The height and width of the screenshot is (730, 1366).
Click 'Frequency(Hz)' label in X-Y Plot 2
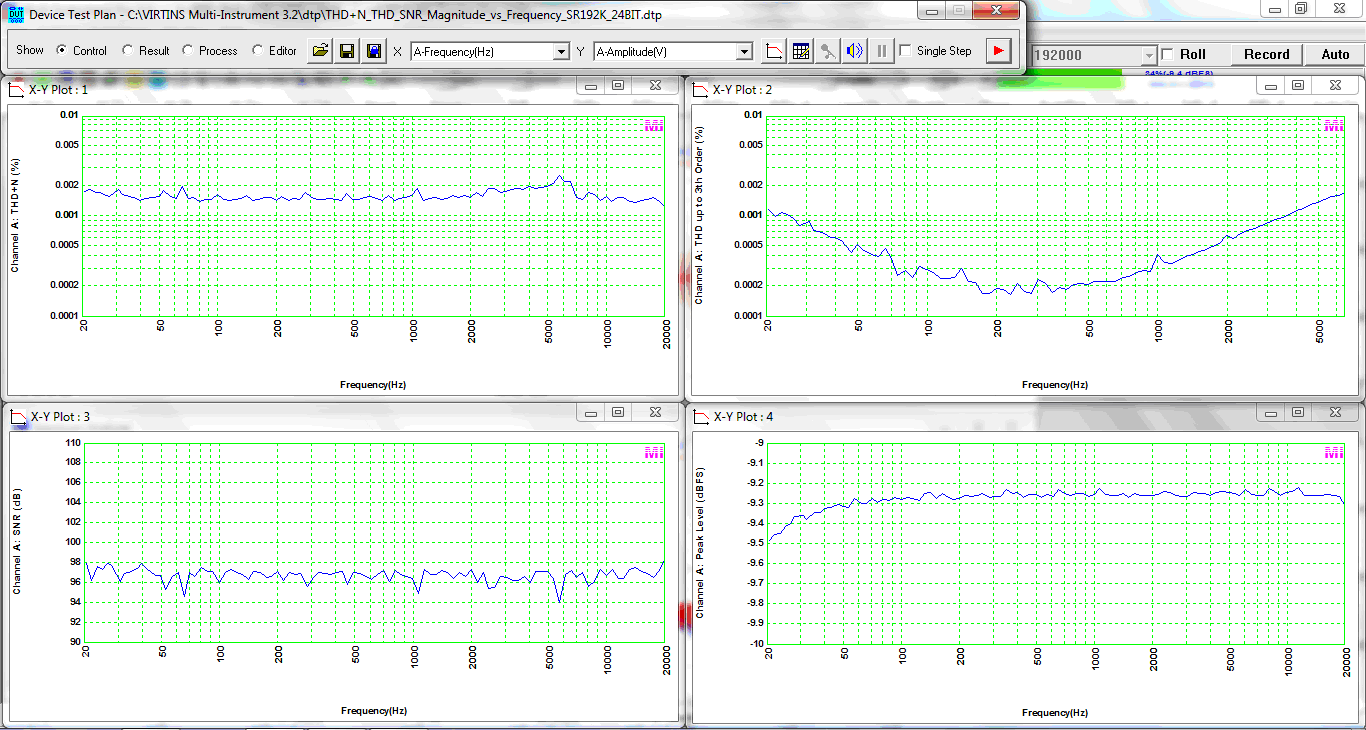pyautogui.click(x=1055, y=384)
